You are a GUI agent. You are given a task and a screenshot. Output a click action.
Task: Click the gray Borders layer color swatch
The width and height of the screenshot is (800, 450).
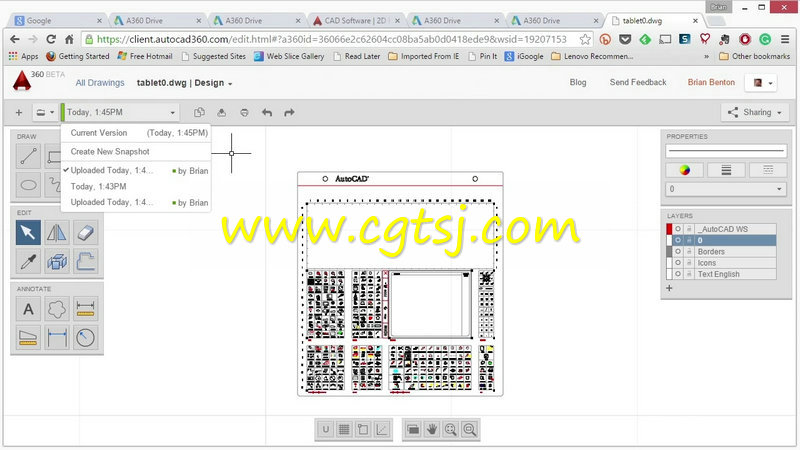tap(669, 252)
